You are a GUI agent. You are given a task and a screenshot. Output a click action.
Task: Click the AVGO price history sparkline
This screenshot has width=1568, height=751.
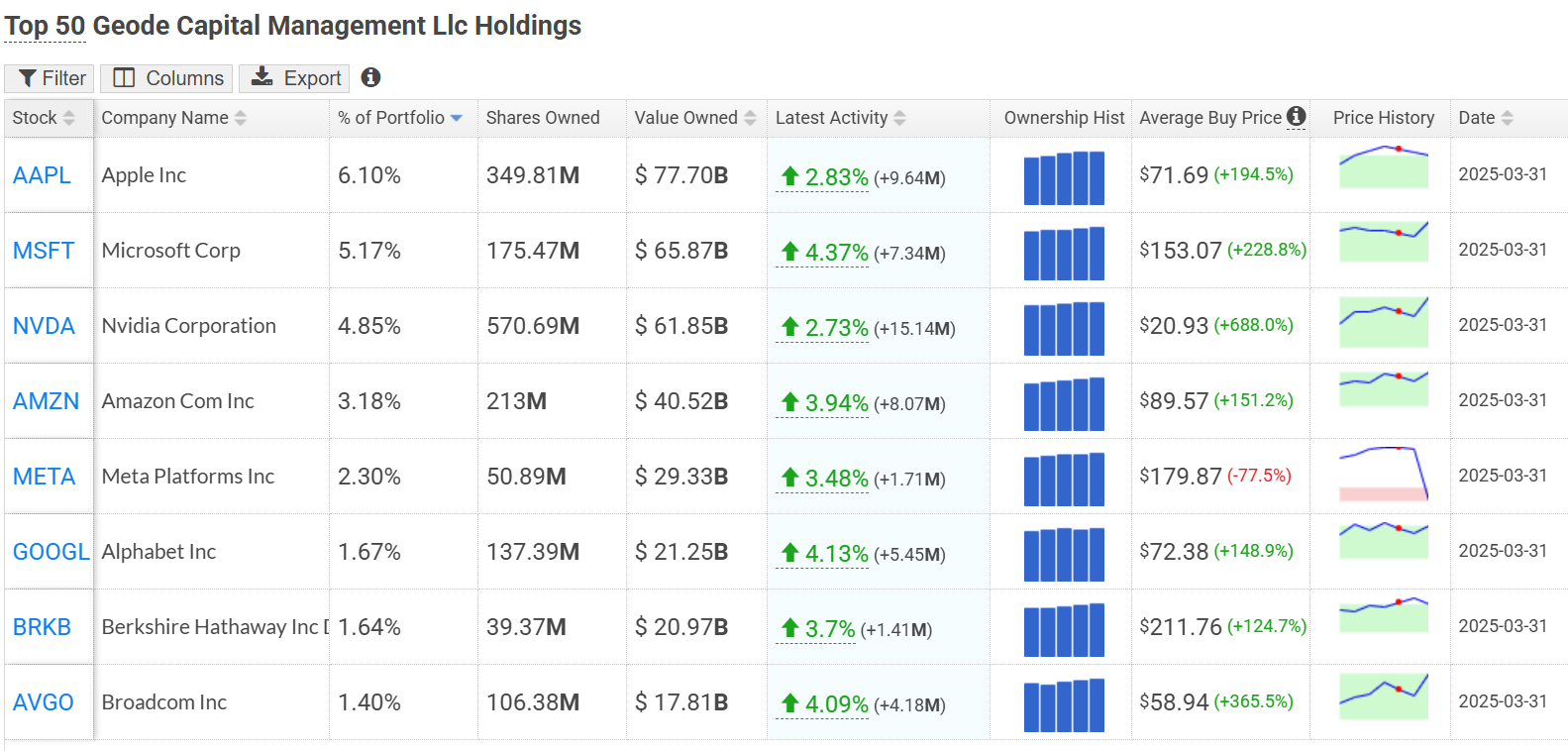coord(1384,696)
